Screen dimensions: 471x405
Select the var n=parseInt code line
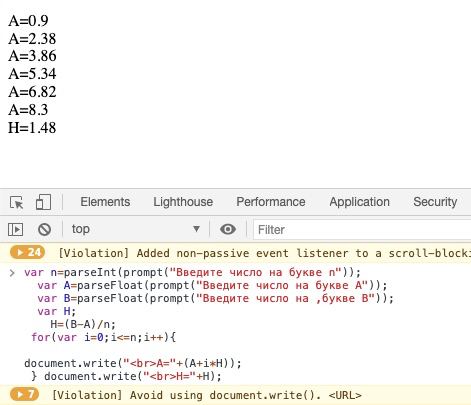click(x=192, y=273)
